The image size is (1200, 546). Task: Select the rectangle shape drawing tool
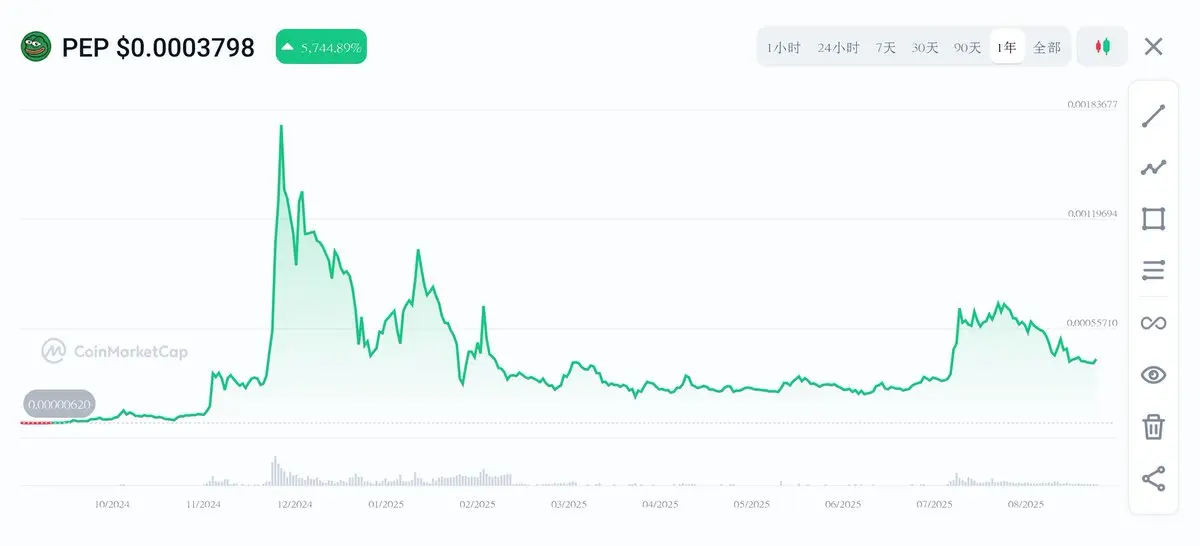[x=1153, y=219]
